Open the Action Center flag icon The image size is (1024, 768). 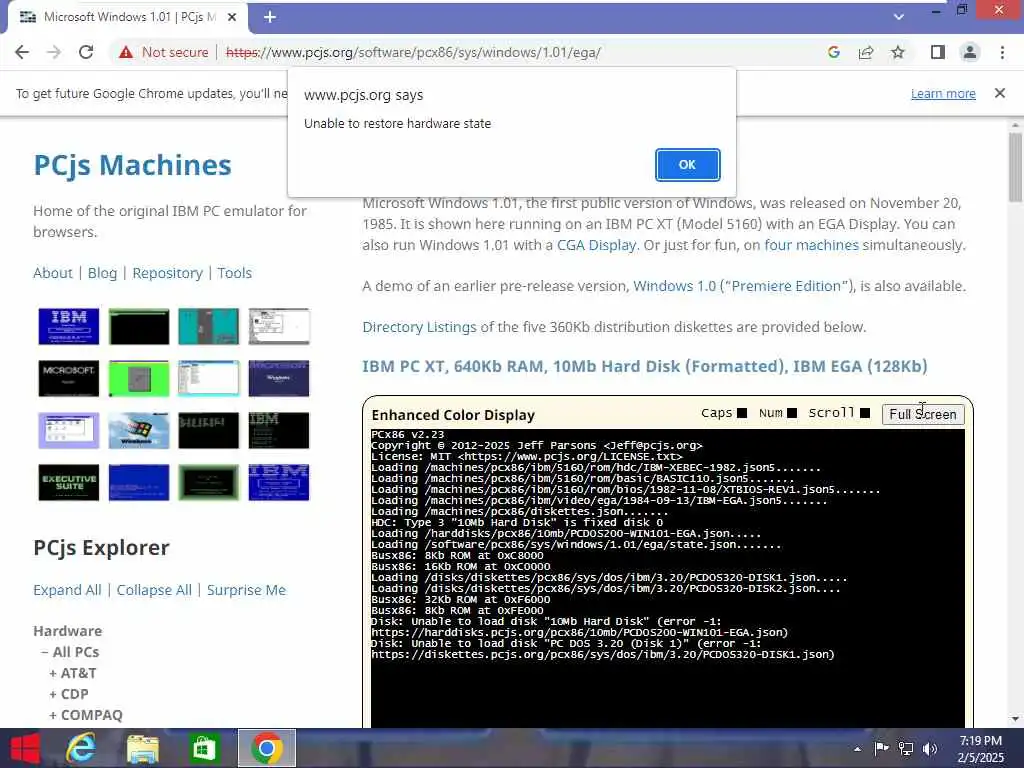coord(881,748)
